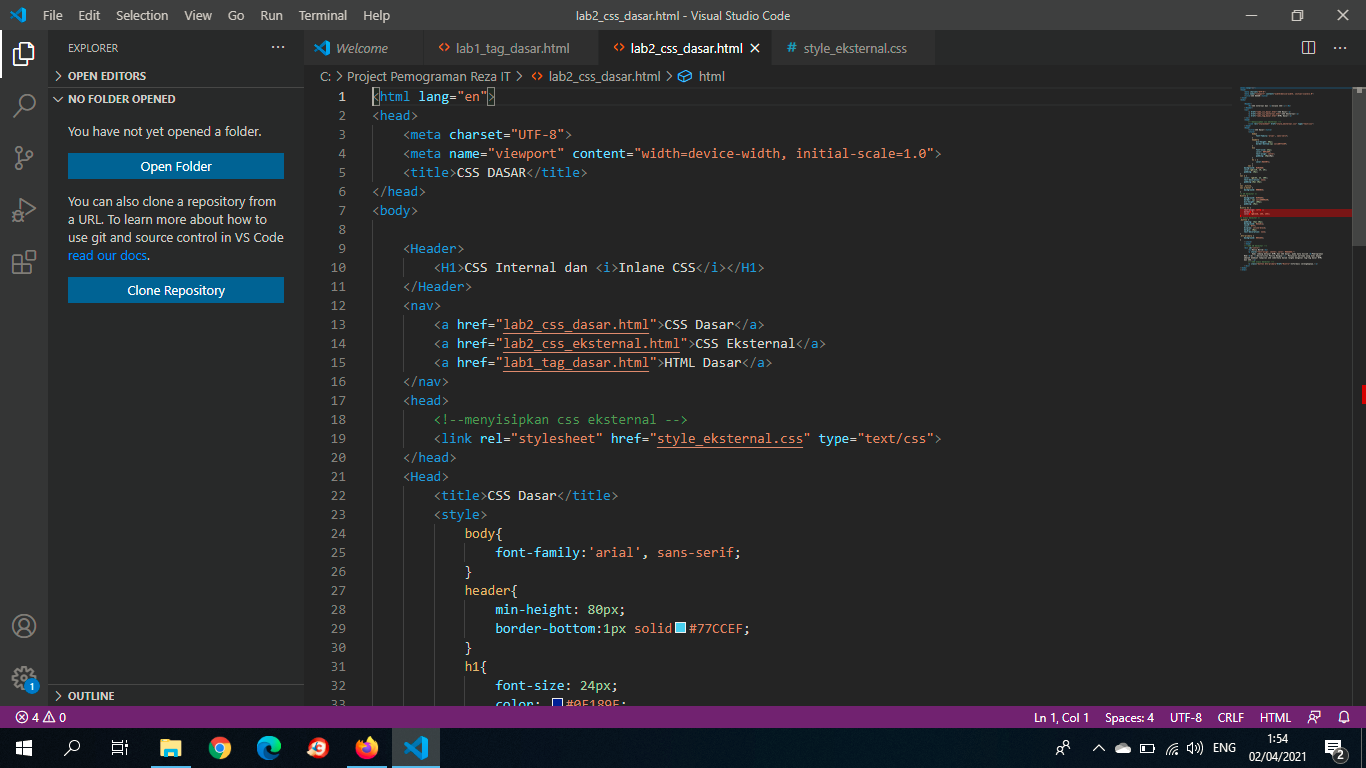1366x768 pixels.
Task: Click Project Pemograman Reza IT breadcrumb
Action: coord(428,76)
